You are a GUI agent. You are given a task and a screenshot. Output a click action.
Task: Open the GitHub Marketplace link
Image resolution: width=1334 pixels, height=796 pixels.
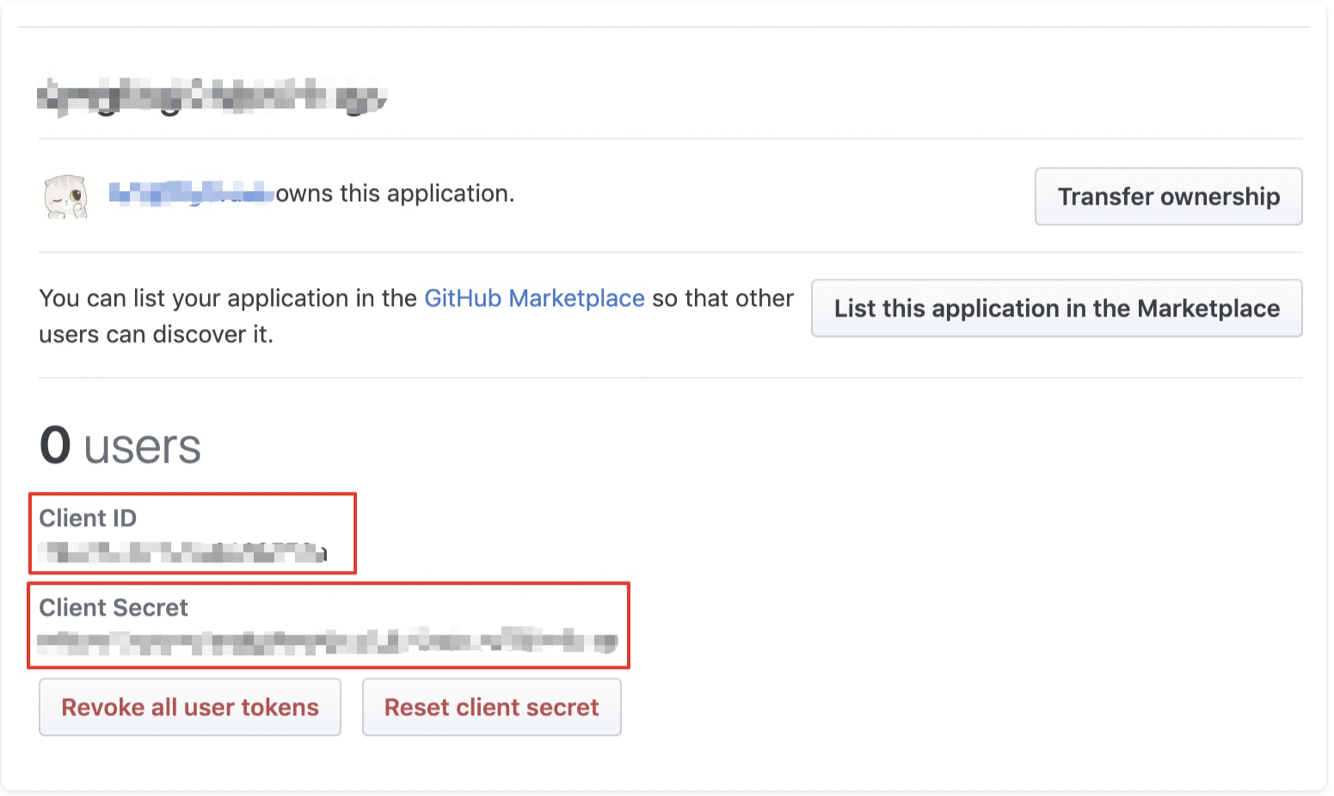point(533,298)
